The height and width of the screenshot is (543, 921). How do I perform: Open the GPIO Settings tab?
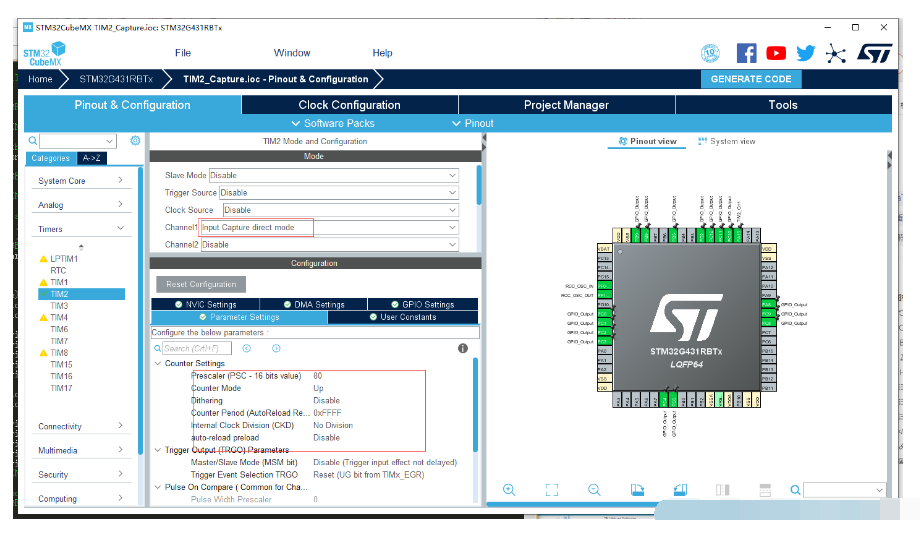pyautogui.click(x=423, y=304)
